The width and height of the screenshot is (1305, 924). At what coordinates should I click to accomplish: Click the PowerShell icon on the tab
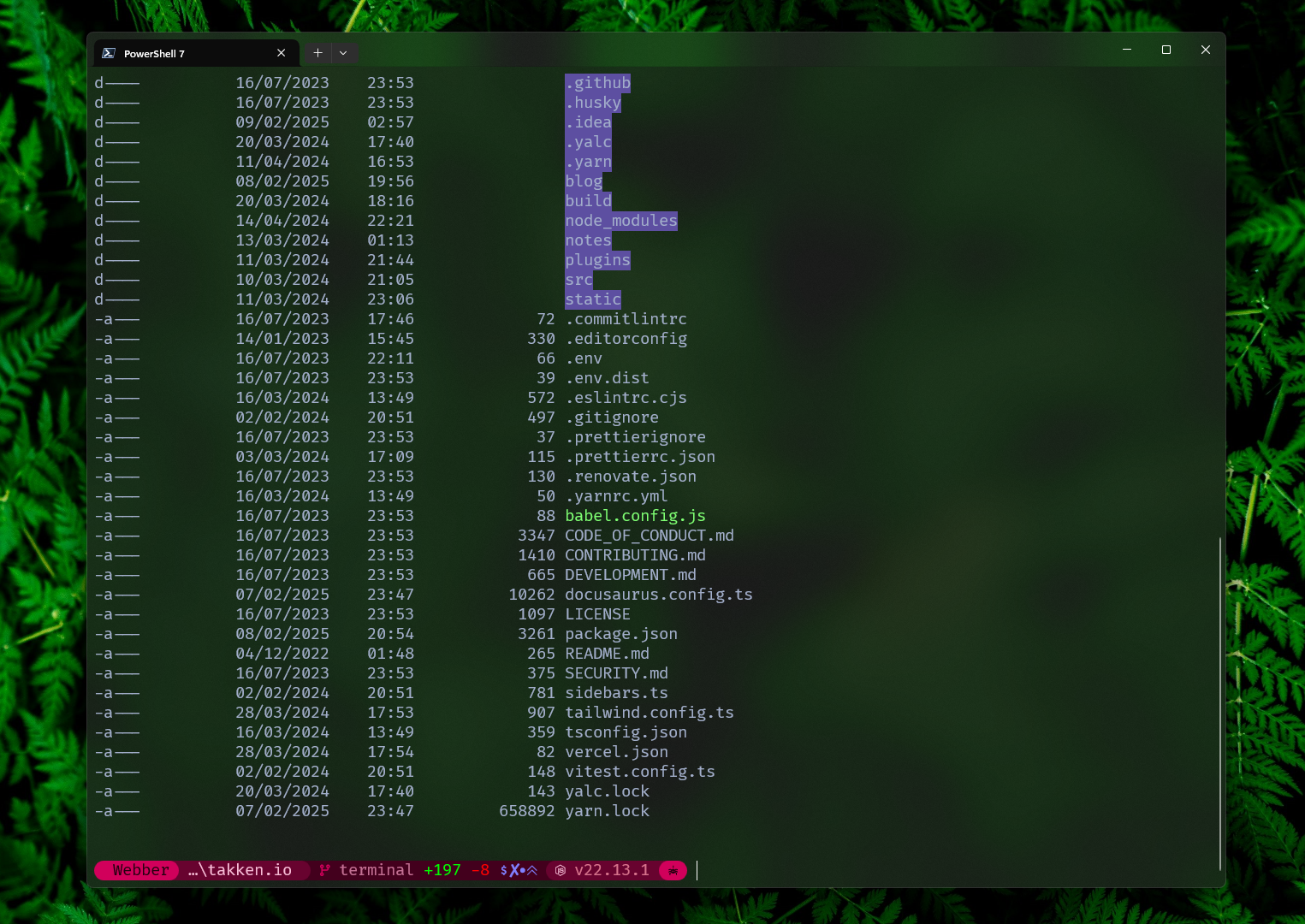point(109,52)
